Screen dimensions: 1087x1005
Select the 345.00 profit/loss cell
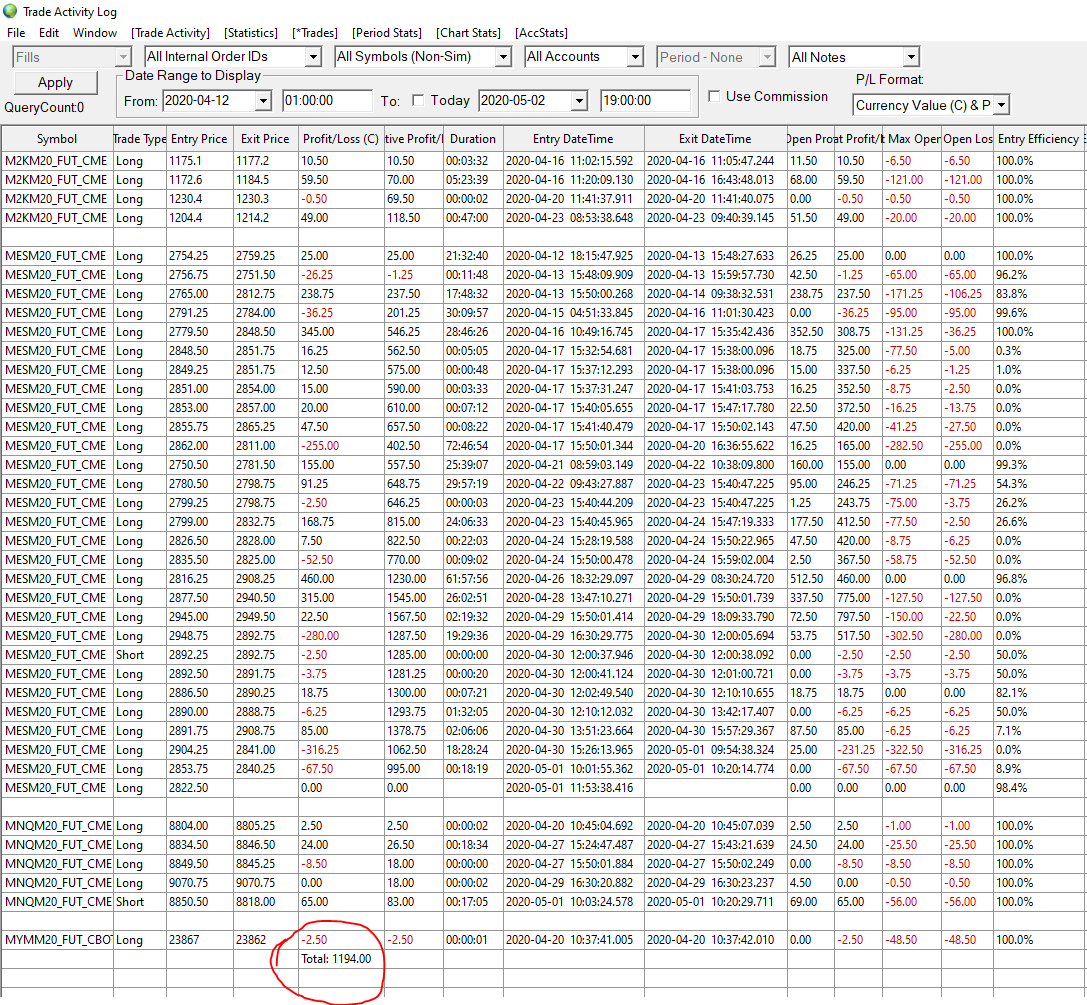tap(341, 332)
